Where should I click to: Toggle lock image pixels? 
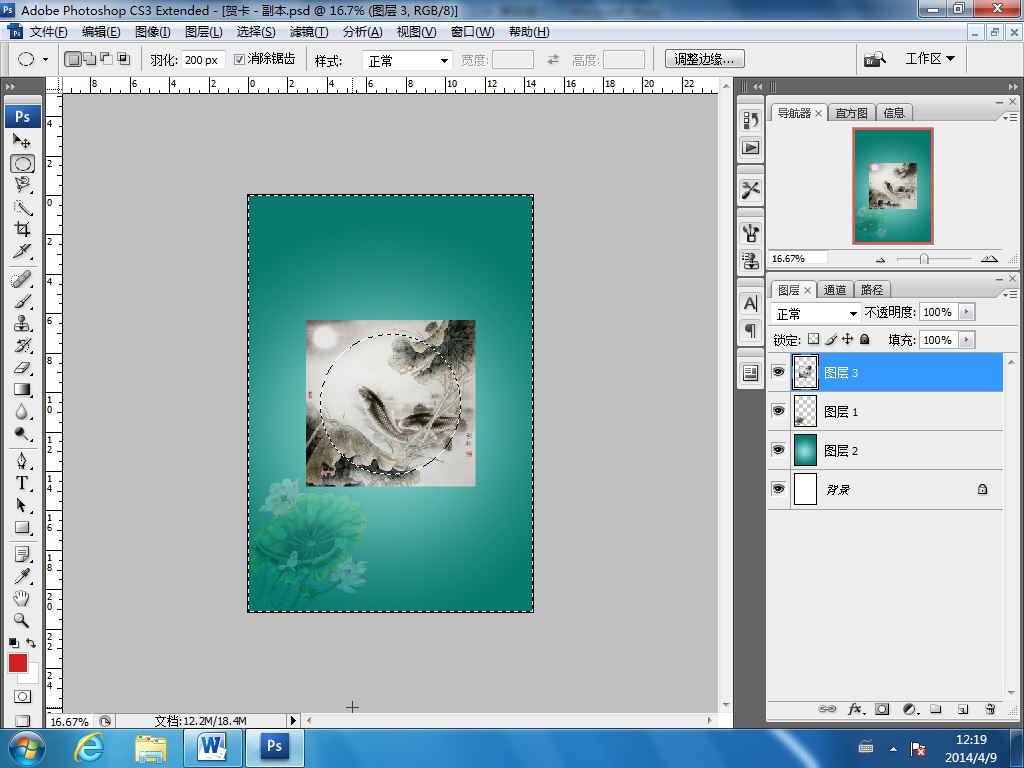pyautogui.click(x=831, y=339)
